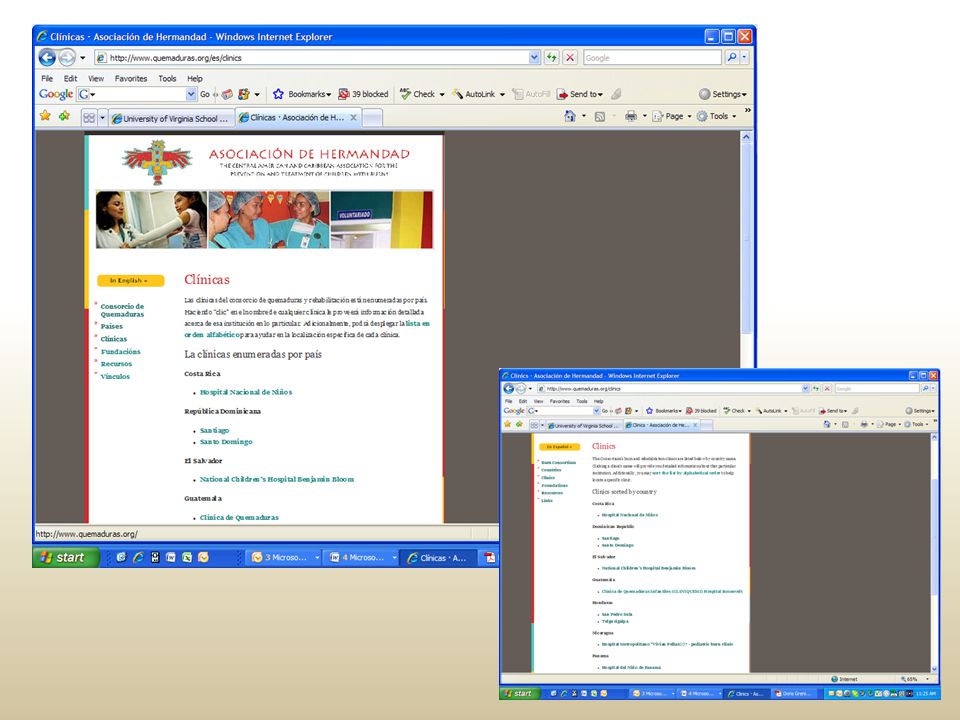The height and width of the screenshot is (720, 960).
Task: Open National Children's Hospital Benjamin Bloom link
Action: 277,479
